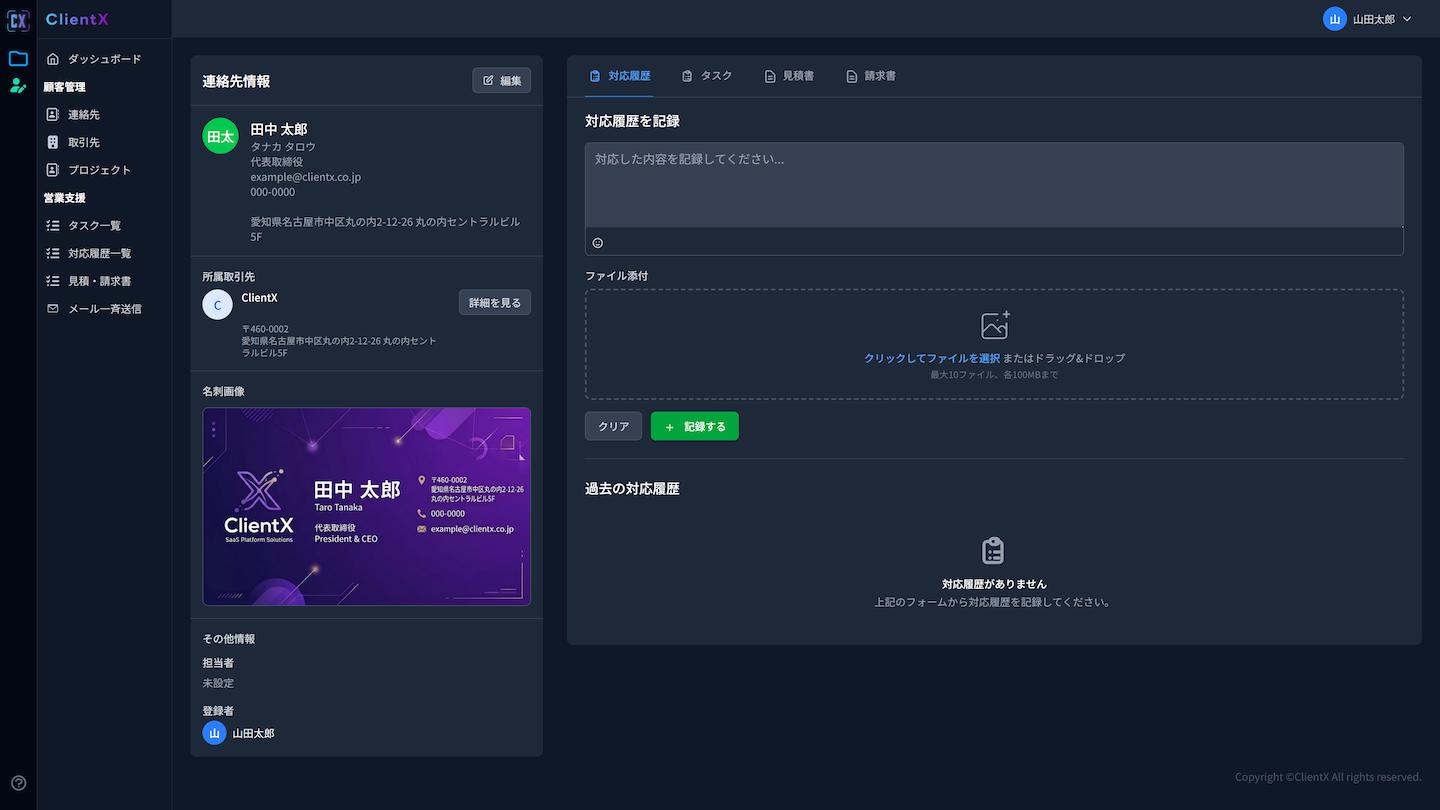Screen dimensions: 1440x810
Task: Switch to the 見積書 tab
Action: pos(789,74)
